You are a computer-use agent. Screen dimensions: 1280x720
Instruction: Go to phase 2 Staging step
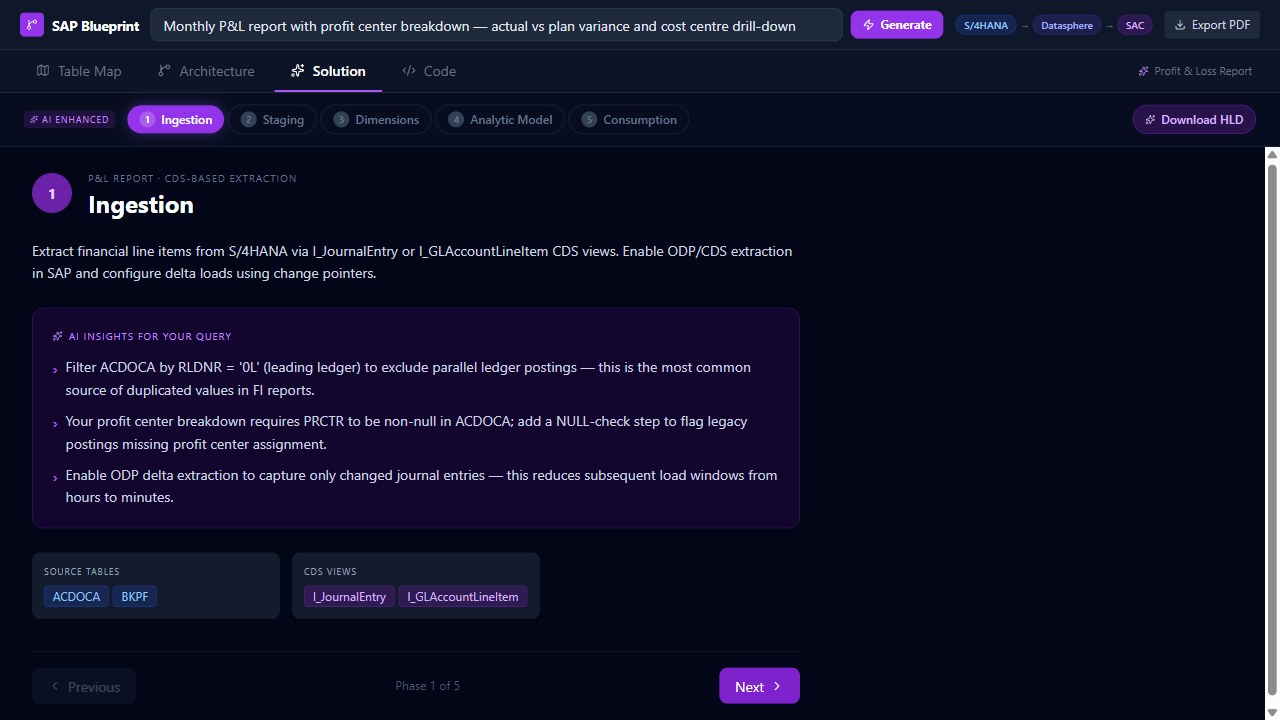tap(272, 120)
